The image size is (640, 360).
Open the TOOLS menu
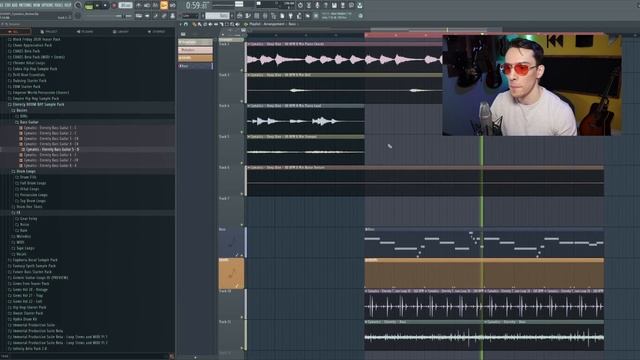tap(59, 5)
